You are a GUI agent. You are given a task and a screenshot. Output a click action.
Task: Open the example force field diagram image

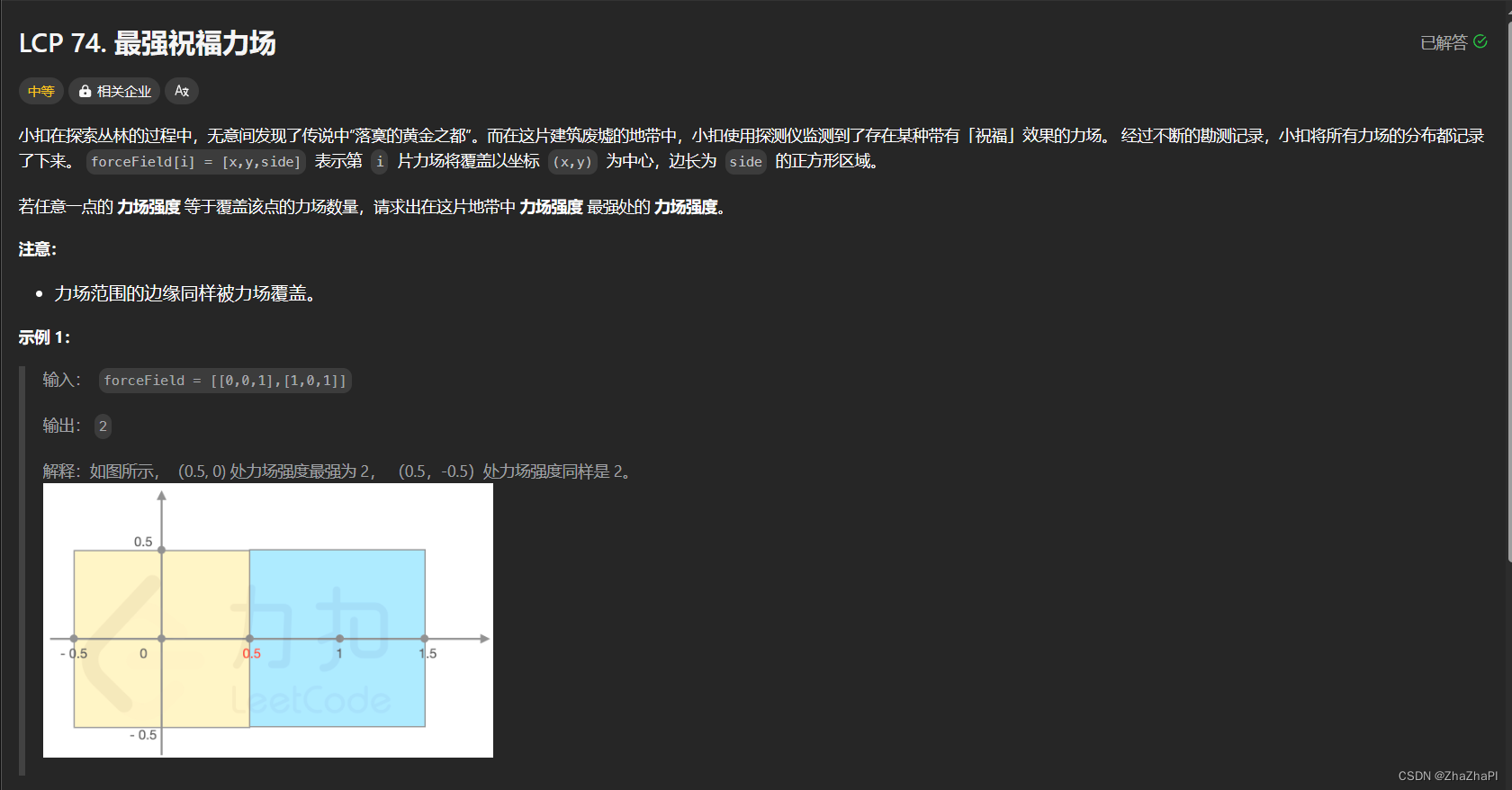pyautogui.click(x=268, y=621)
